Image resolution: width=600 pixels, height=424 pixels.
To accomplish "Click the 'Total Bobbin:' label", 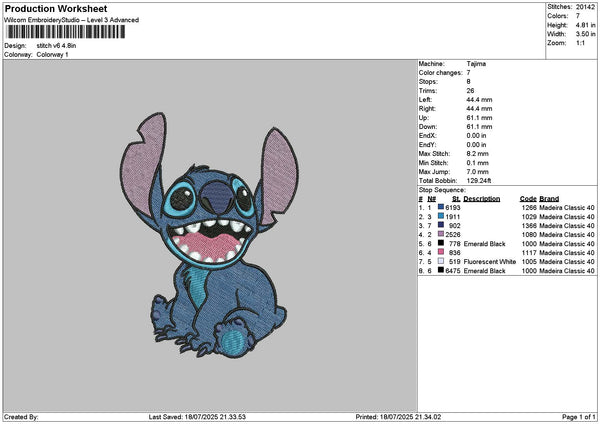I will (438, 181).
